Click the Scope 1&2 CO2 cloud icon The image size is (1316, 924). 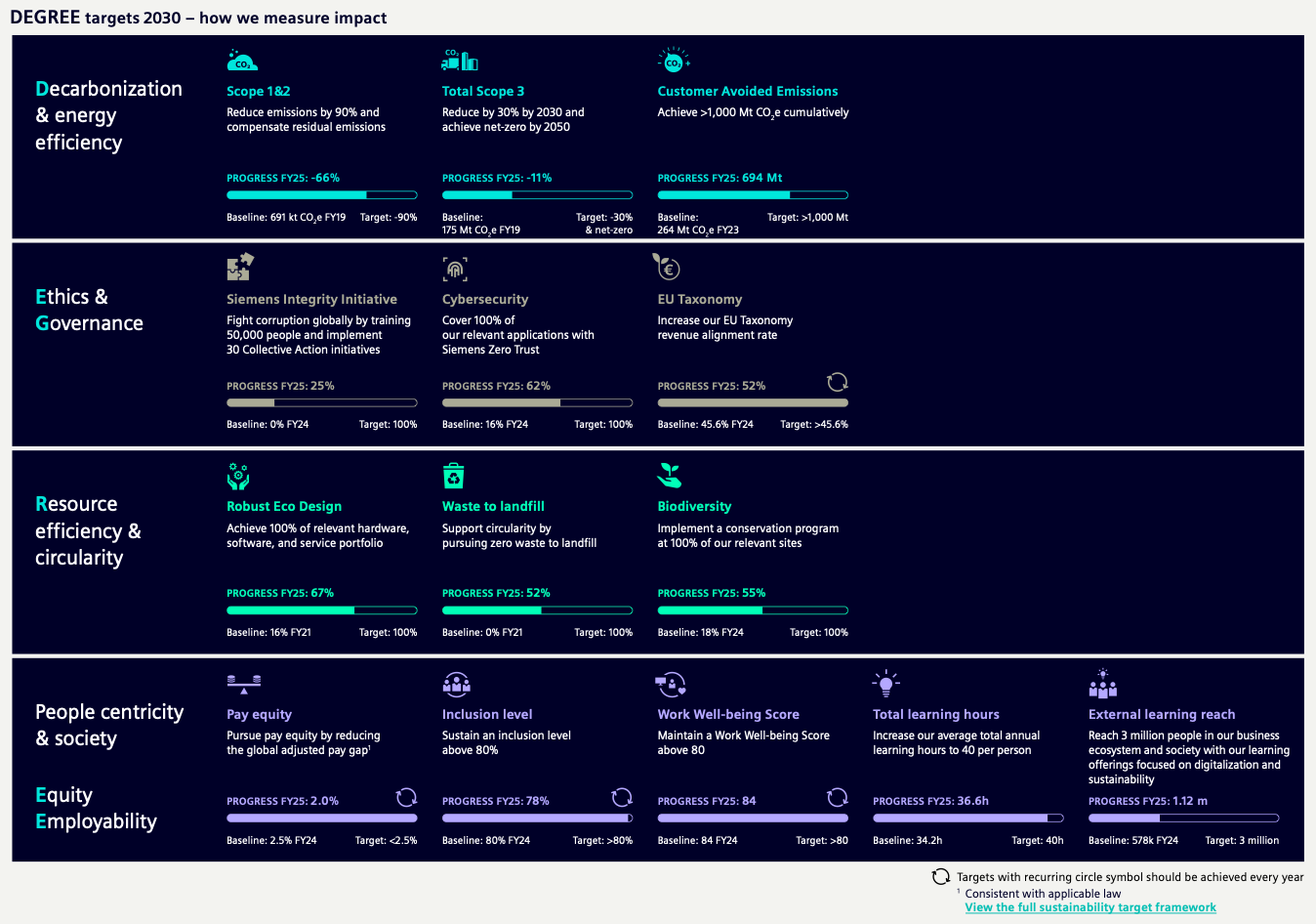242,61
